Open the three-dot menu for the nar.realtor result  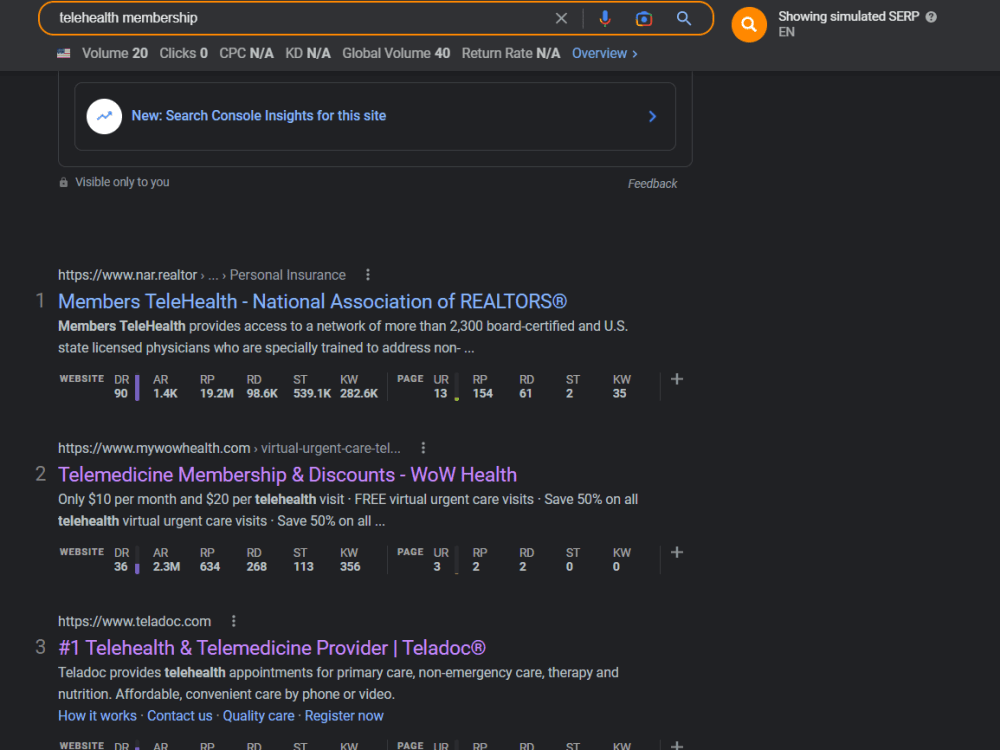pos(367,275)
